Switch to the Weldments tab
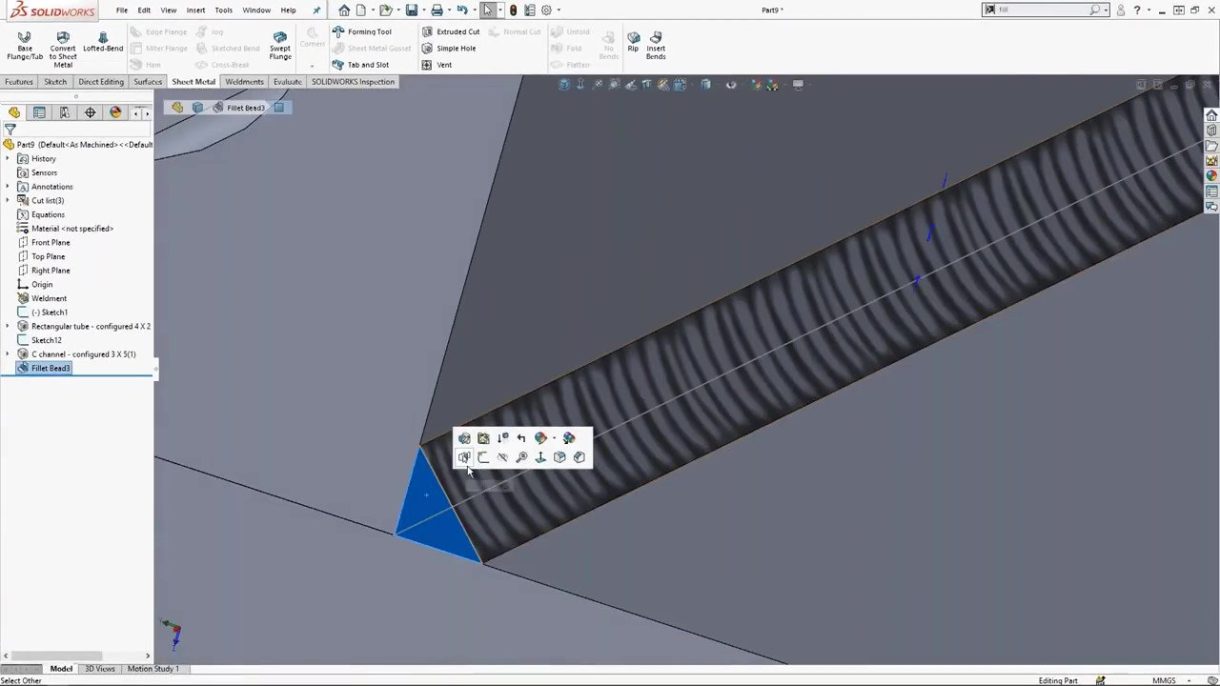 click(244, 82)
